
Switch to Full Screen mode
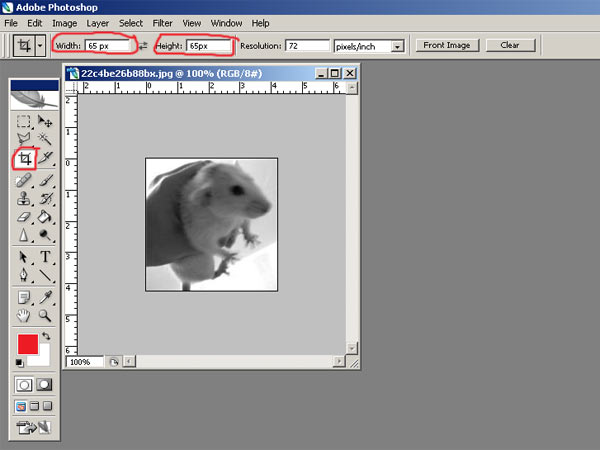coord(47,406)
